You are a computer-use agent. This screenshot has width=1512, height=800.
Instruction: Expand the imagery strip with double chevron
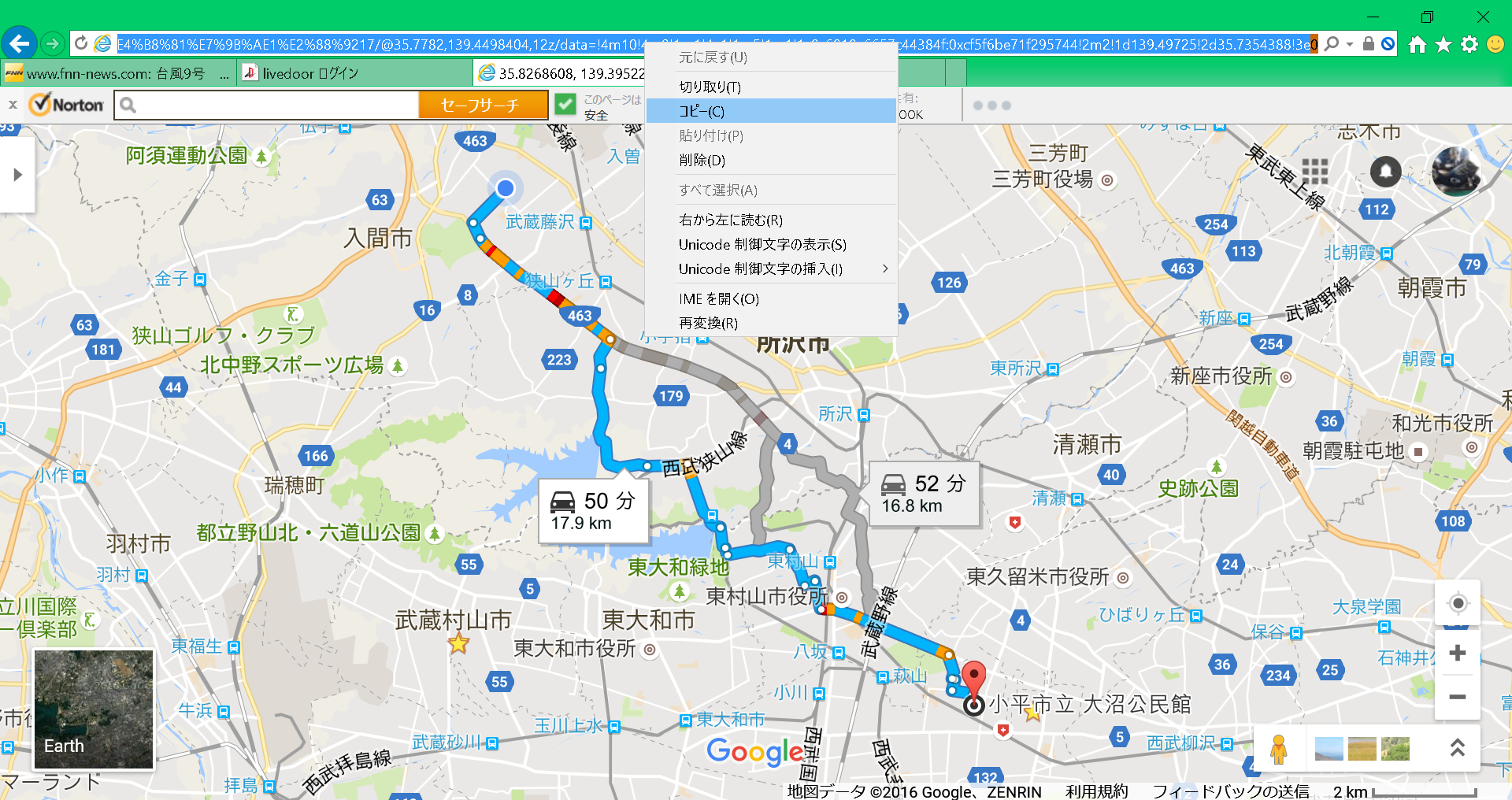[x=1458, y=748]
